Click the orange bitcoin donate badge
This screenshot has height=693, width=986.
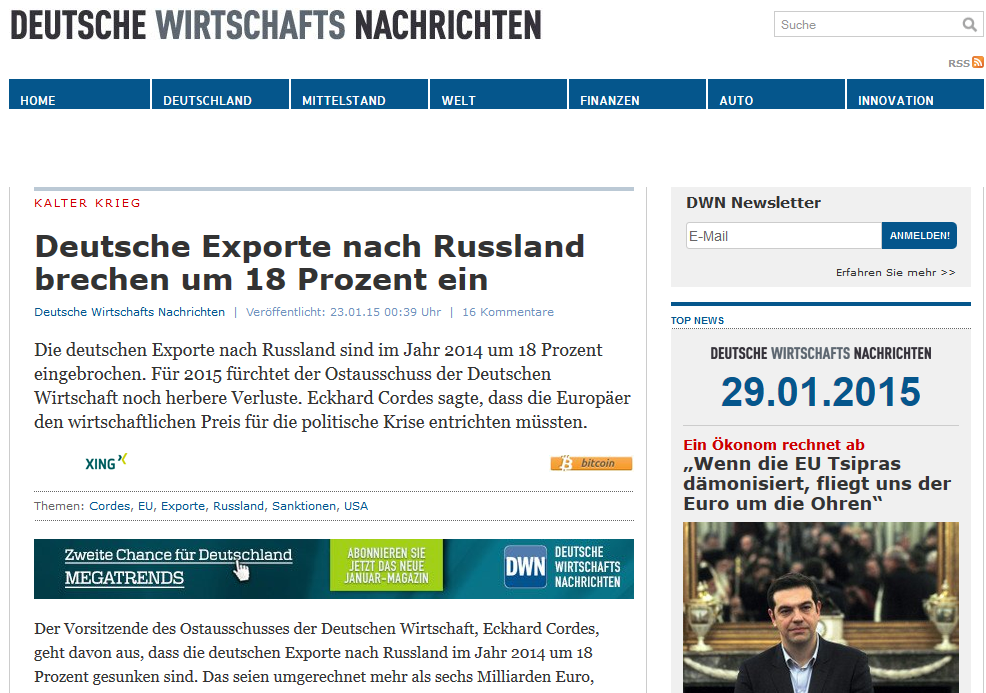tap(591, 463)
